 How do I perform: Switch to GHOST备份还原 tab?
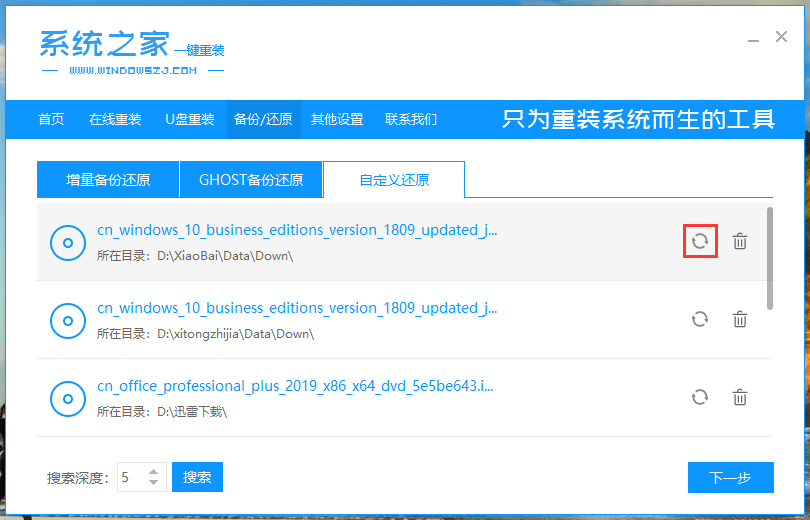coord(251,180)
